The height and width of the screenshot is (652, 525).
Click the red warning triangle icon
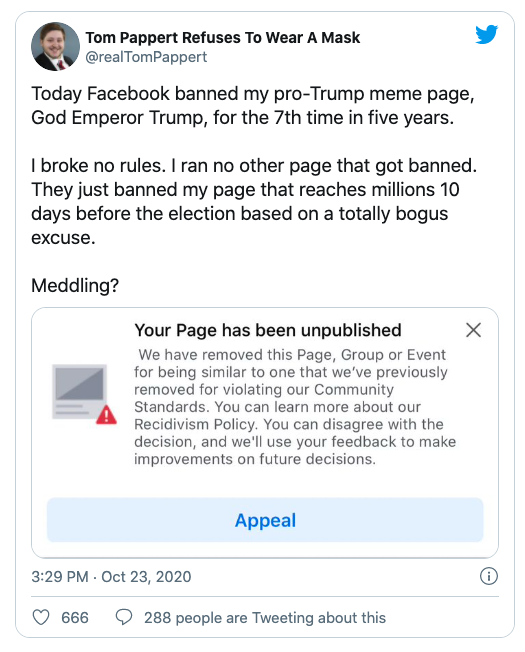click(106, 415)
